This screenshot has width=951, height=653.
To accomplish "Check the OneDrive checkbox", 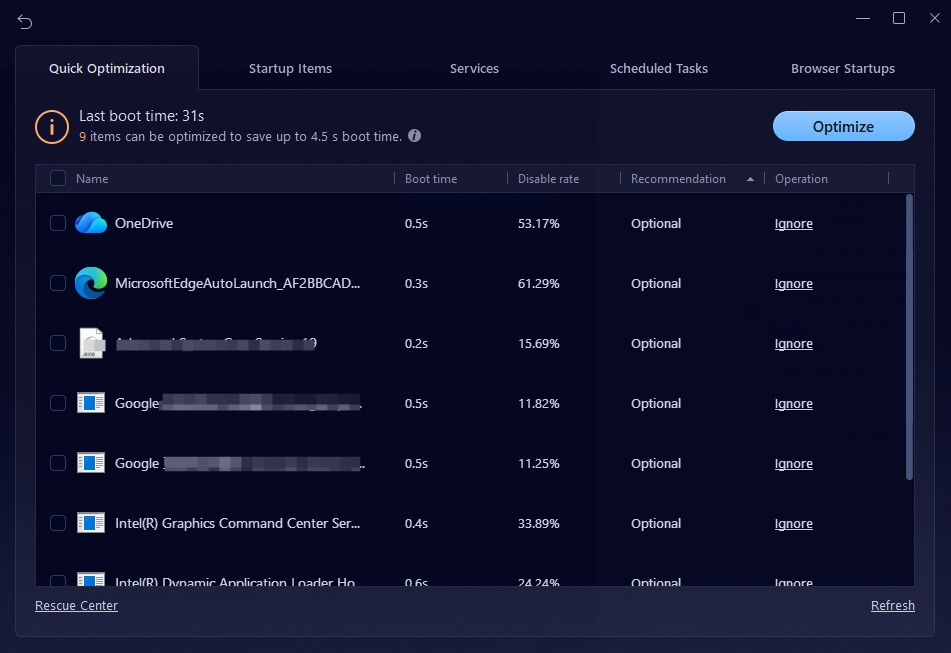I will pyautogui.click(x=58, y=223).
